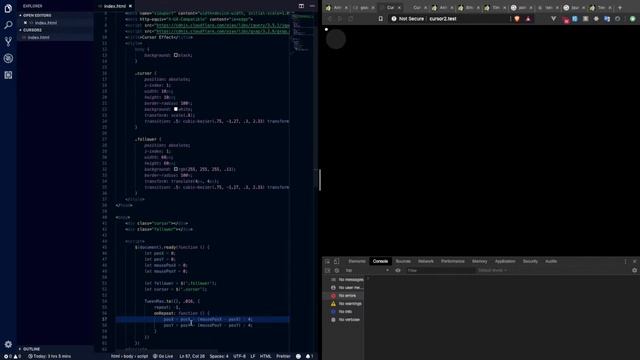Toggle the DevTools inspect element tool
This screenshot has width=640, height=360.
[x=327, y=261]
